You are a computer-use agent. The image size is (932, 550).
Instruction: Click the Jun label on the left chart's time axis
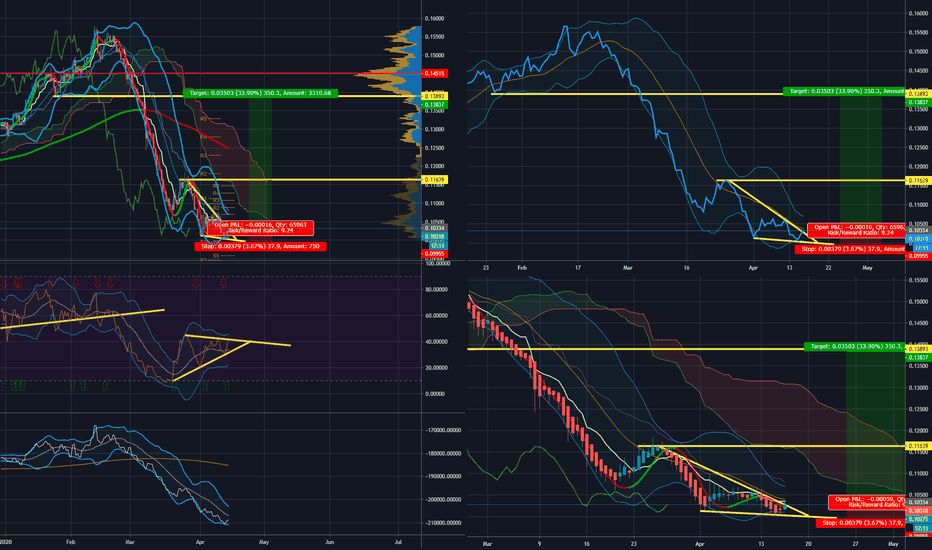click(x=330, y=542)
